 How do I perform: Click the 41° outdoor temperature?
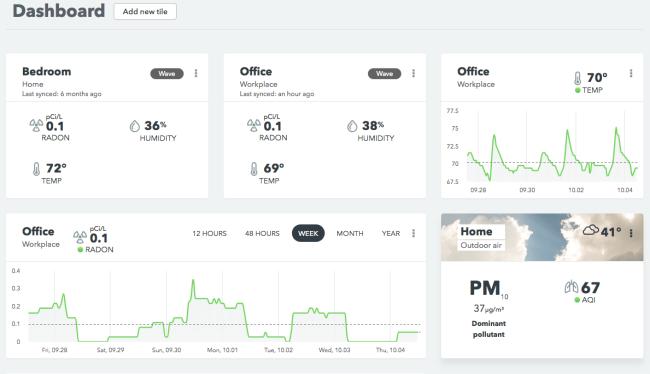611,231
